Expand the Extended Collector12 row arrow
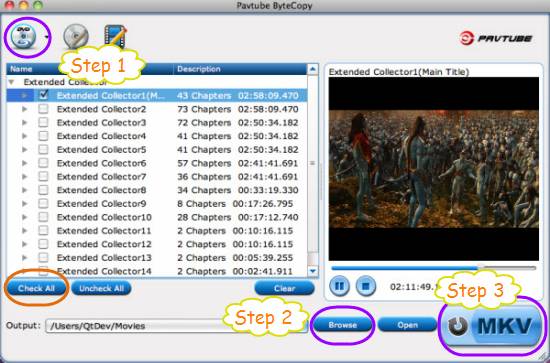The height and width of the screenshot is (363, 550). tap(24, 244)
